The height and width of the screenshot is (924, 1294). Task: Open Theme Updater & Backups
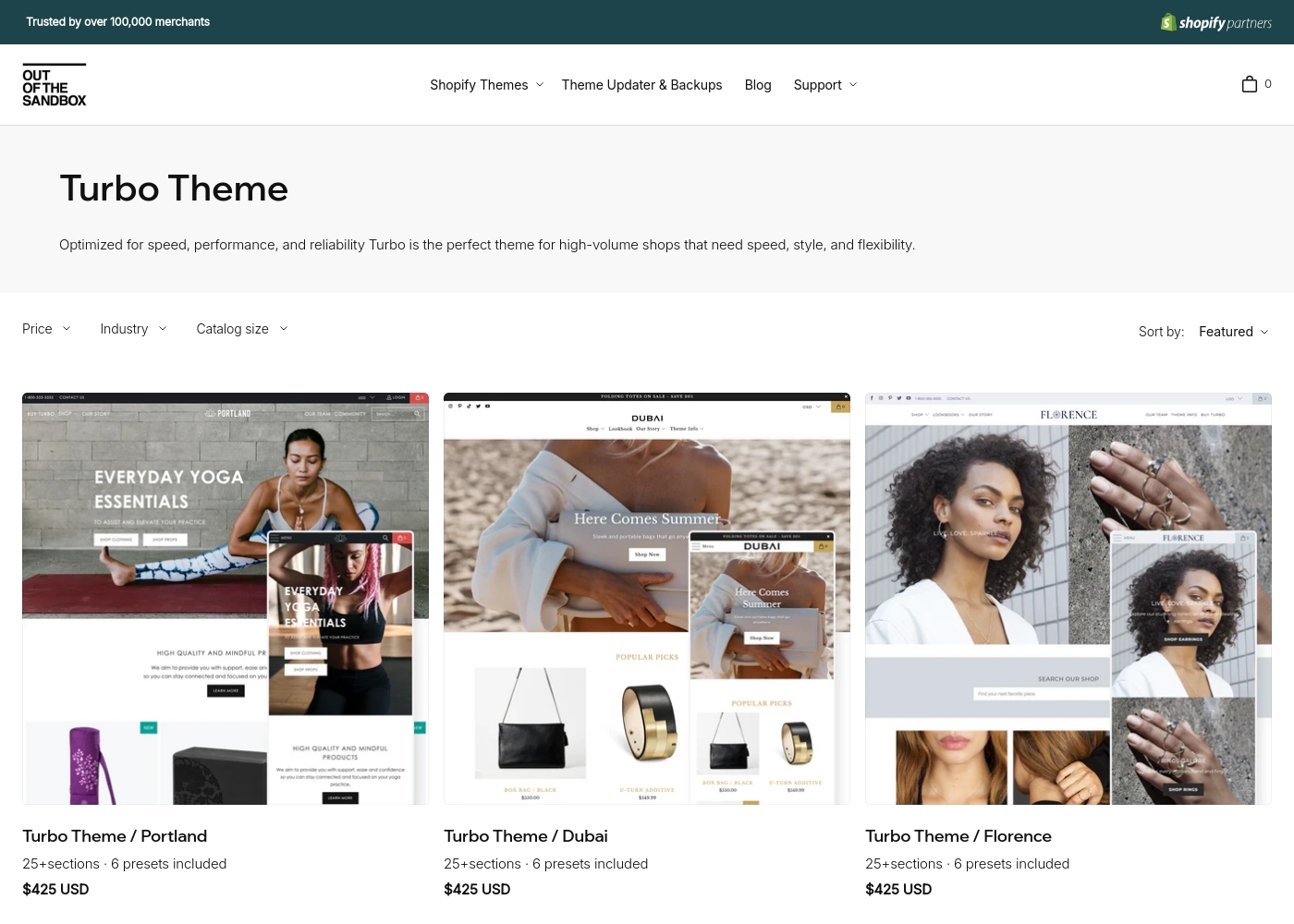point(641,84)
